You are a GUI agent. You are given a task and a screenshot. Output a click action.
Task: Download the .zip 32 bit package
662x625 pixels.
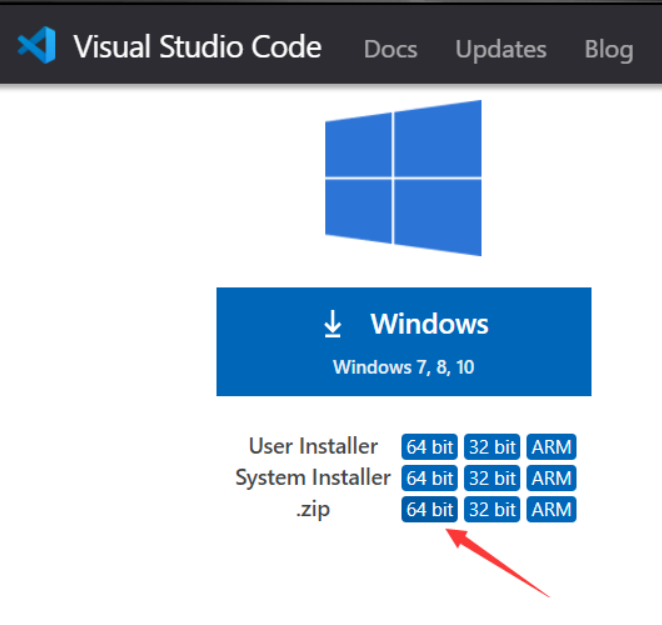[x=492, y=510]
